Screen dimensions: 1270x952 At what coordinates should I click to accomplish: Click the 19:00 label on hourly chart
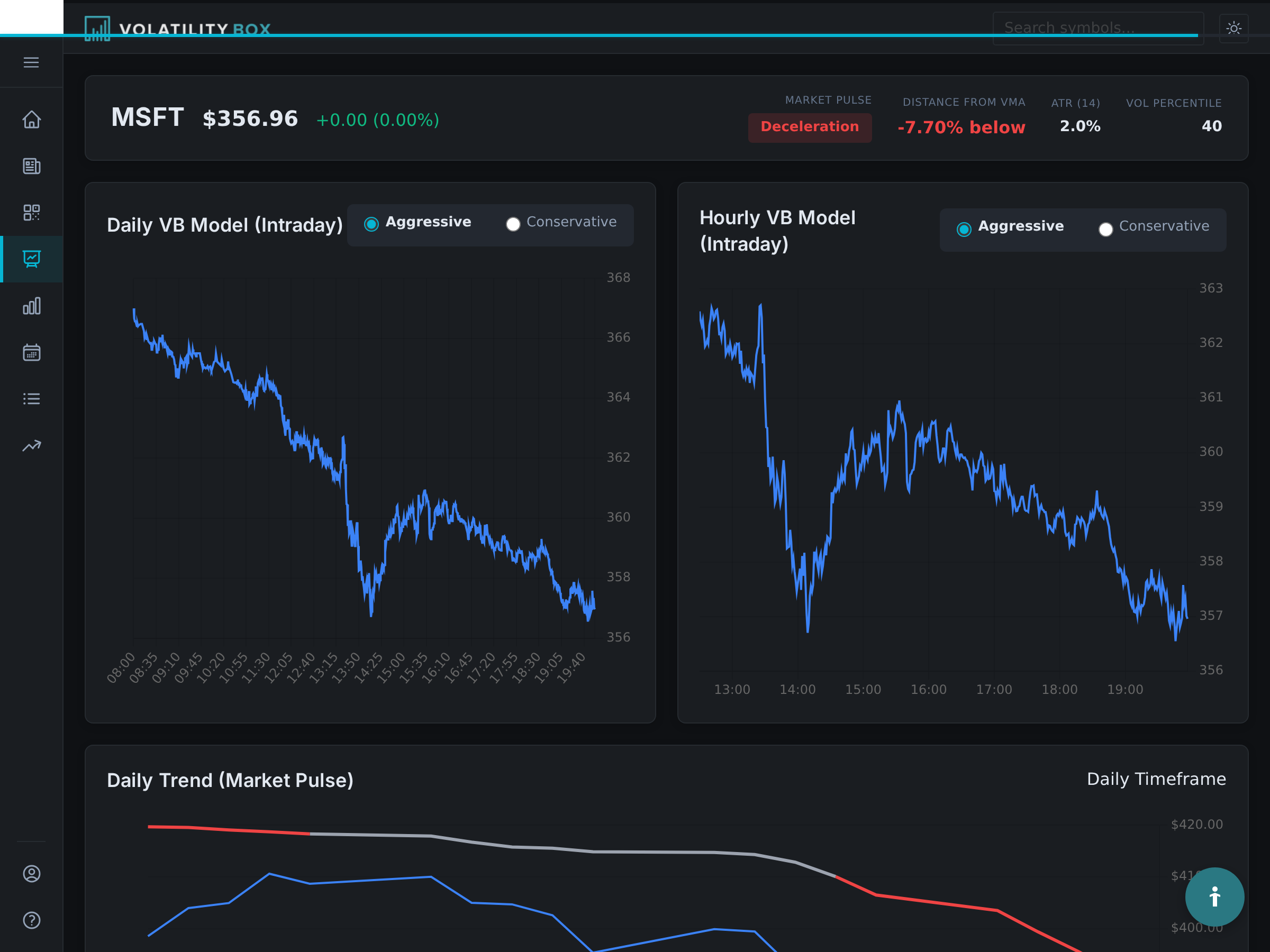[1126, 689]
